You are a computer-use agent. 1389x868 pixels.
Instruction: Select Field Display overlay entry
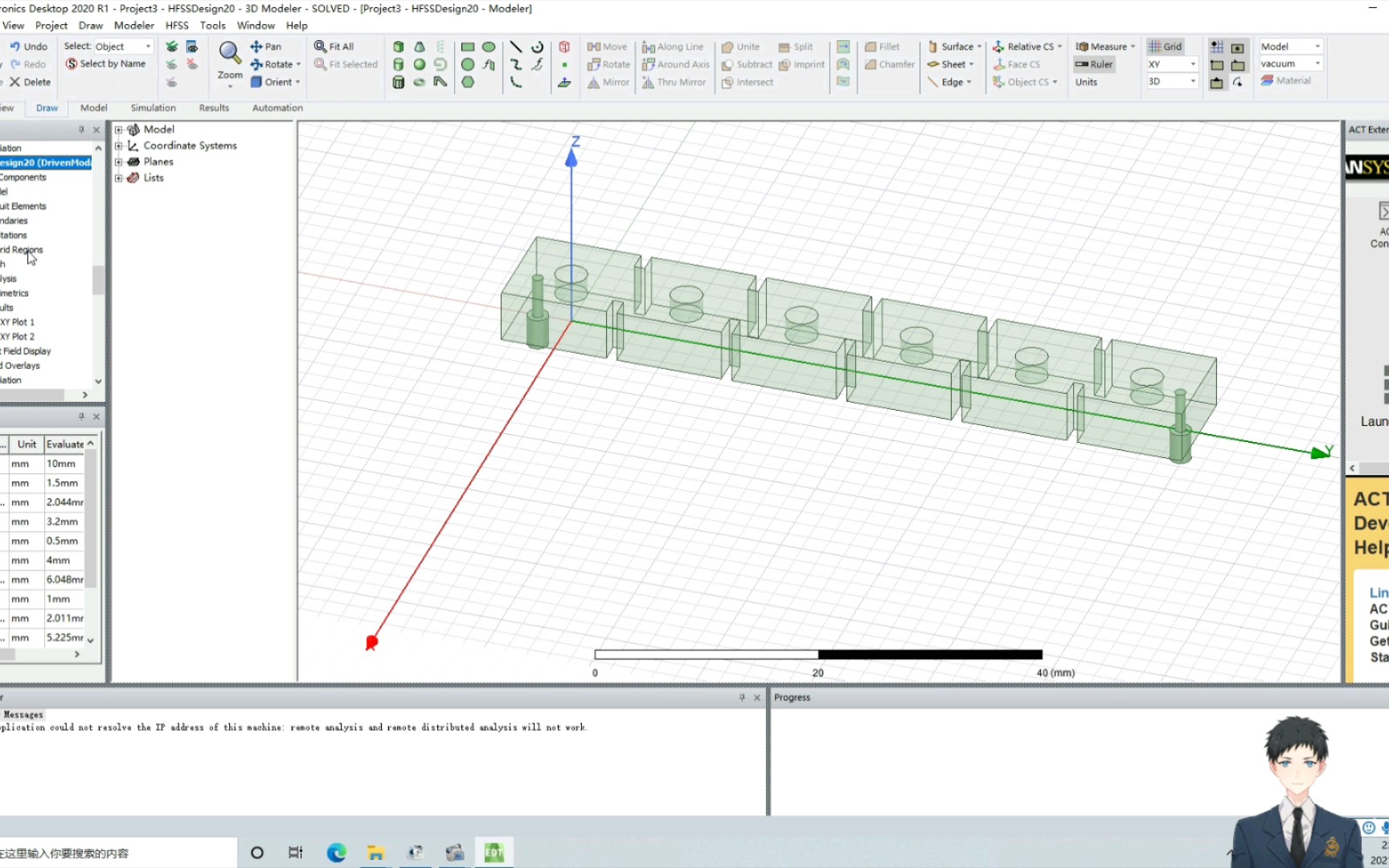[x=26, y=351]
